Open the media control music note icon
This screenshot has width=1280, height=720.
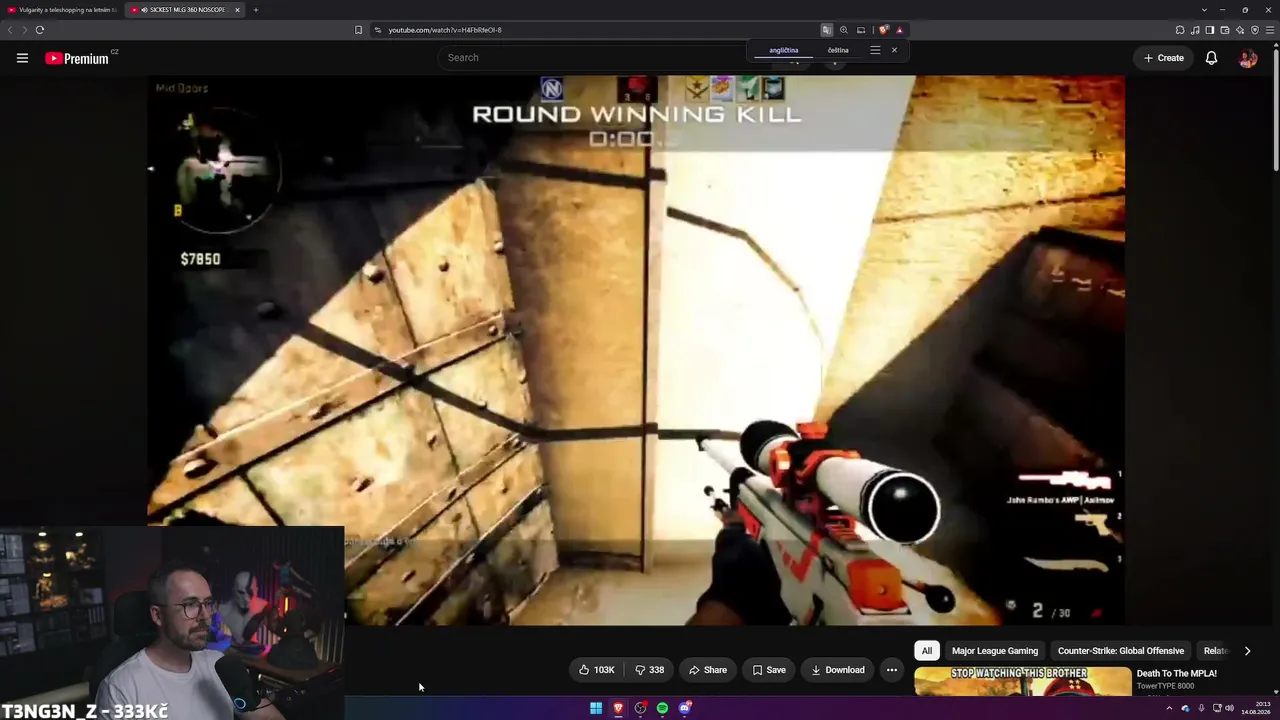point(1195,30)
